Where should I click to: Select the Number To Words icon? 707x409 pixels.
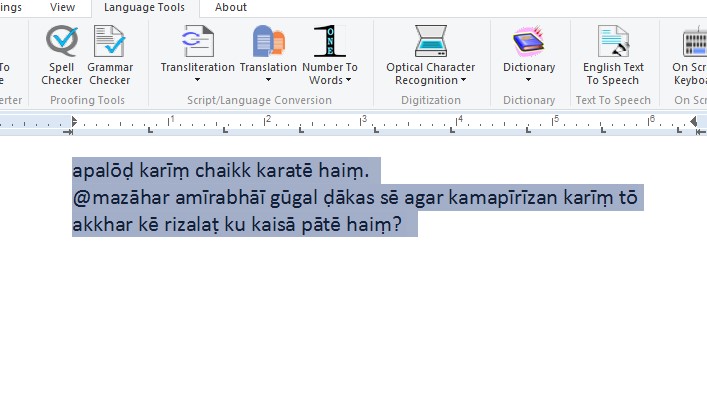330,42
